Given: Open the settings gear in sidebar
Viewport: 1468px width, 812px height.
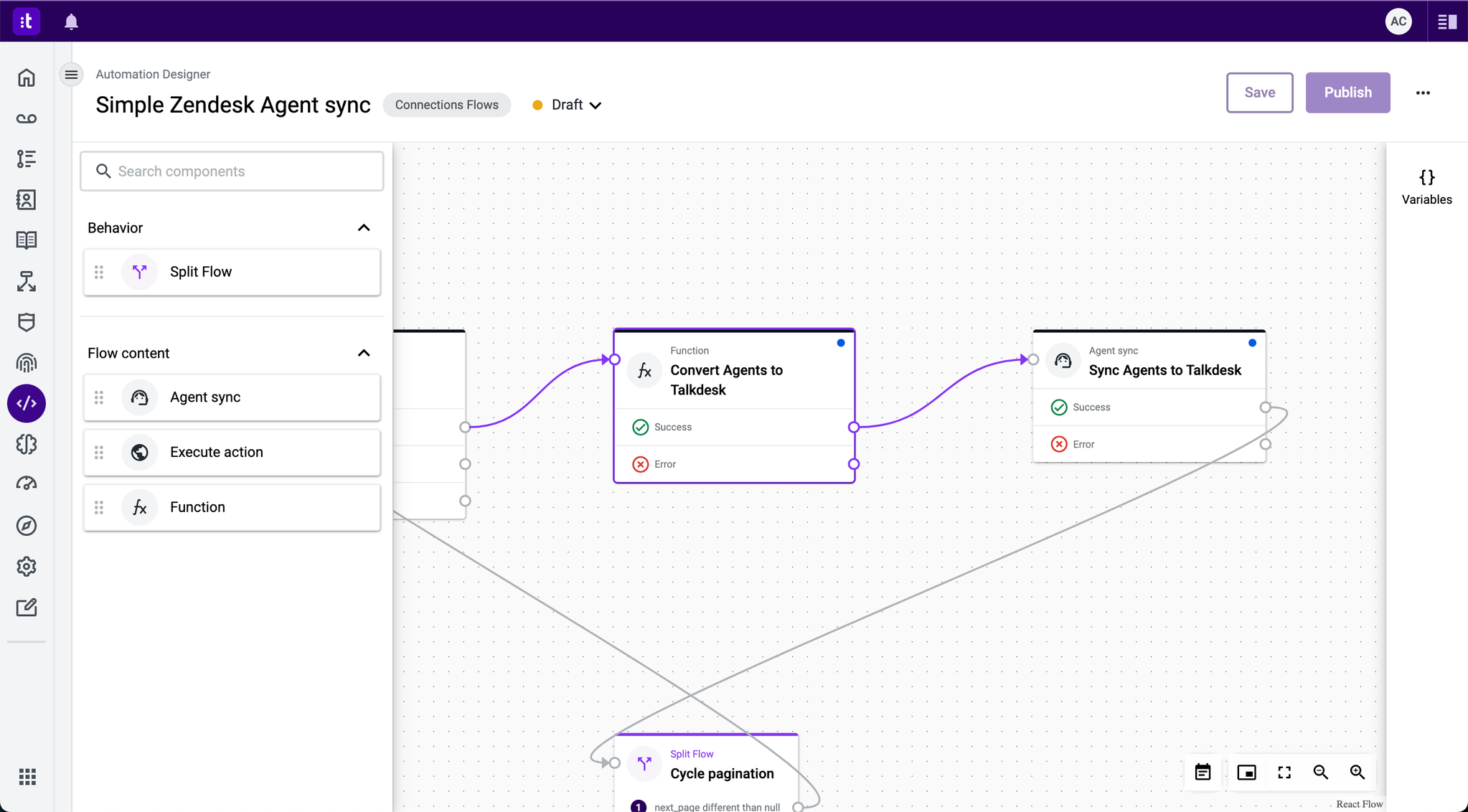Looking at the screenshot, I should point(27,567).
